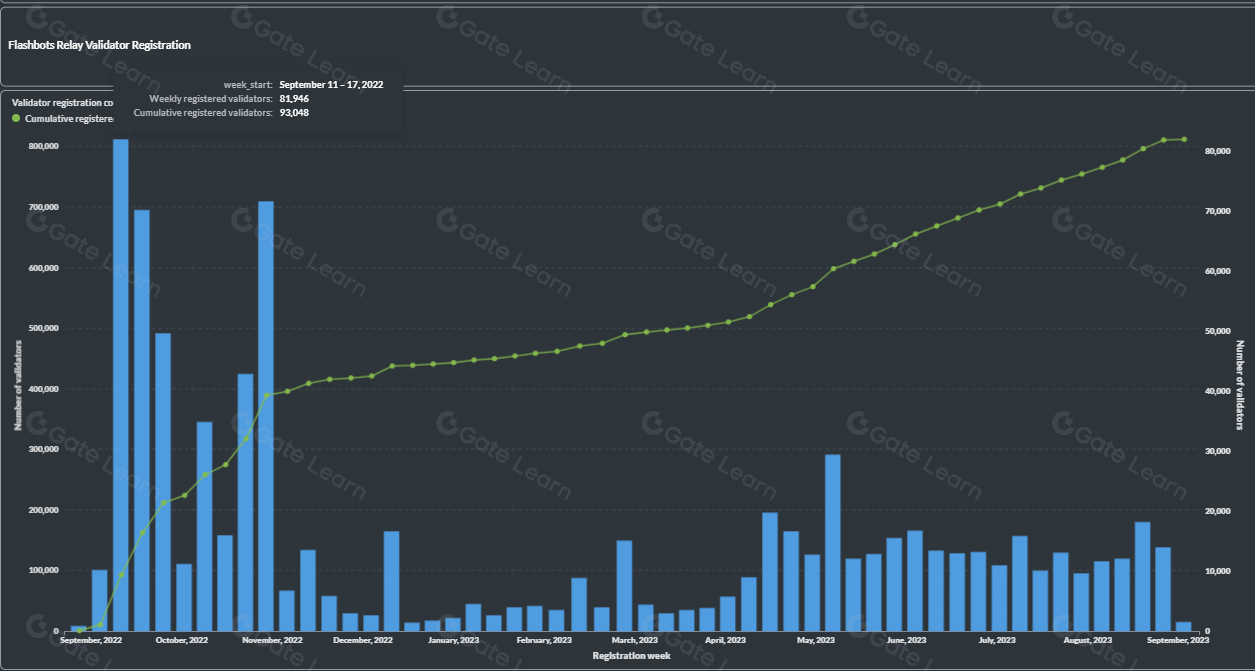Click the Flashbots Relay Validator Registration title
Viewport: 1255px width, 671px height.
[99, 45]
